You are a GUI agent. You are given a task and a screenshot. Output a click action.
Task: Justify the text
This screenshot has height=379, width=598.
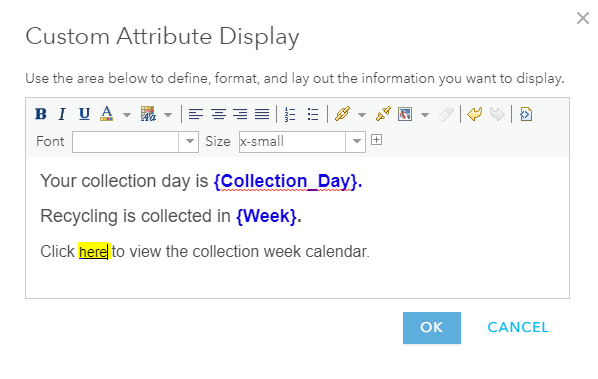[262, 114]
